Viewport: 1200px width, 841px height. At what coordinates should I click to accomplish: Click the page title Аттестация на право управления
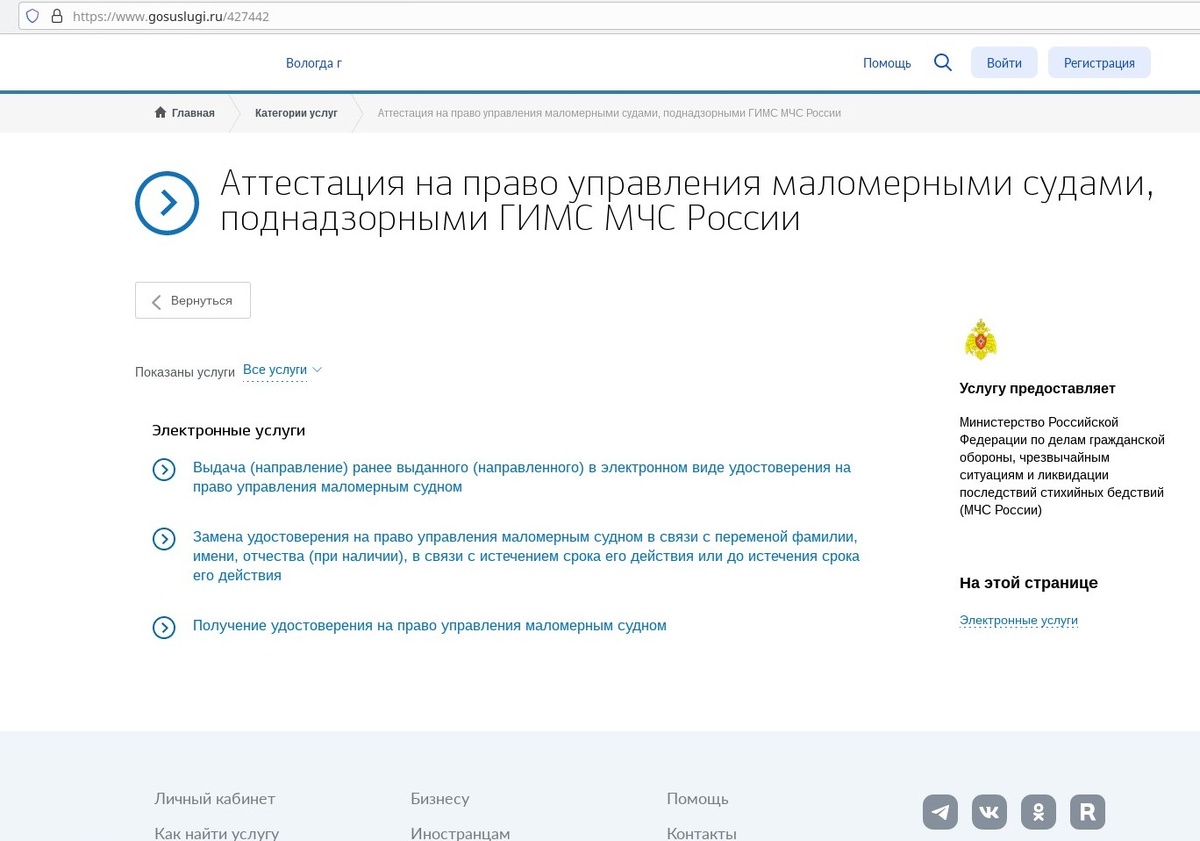[687, 200]
